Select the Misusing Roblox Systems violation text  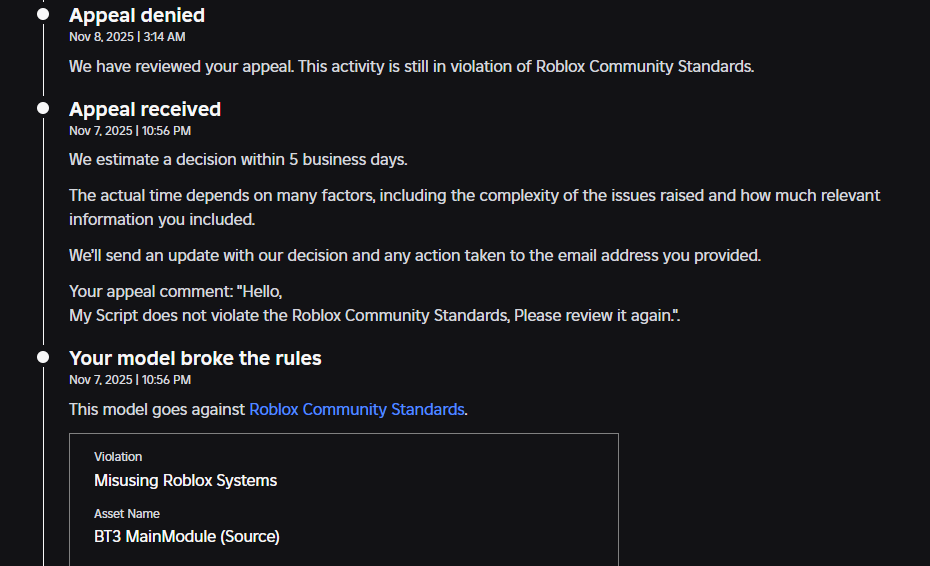point(185,480)
